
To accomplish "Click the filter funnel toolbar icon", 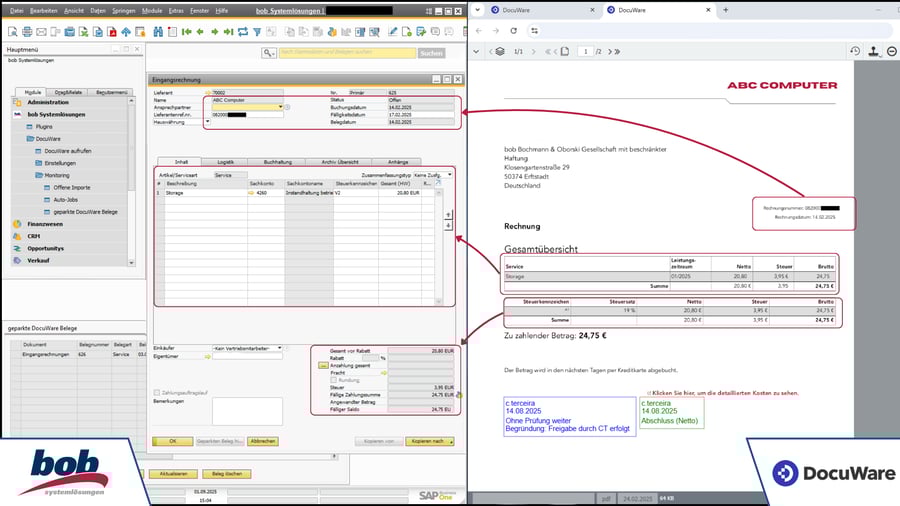I will (257, 32).
